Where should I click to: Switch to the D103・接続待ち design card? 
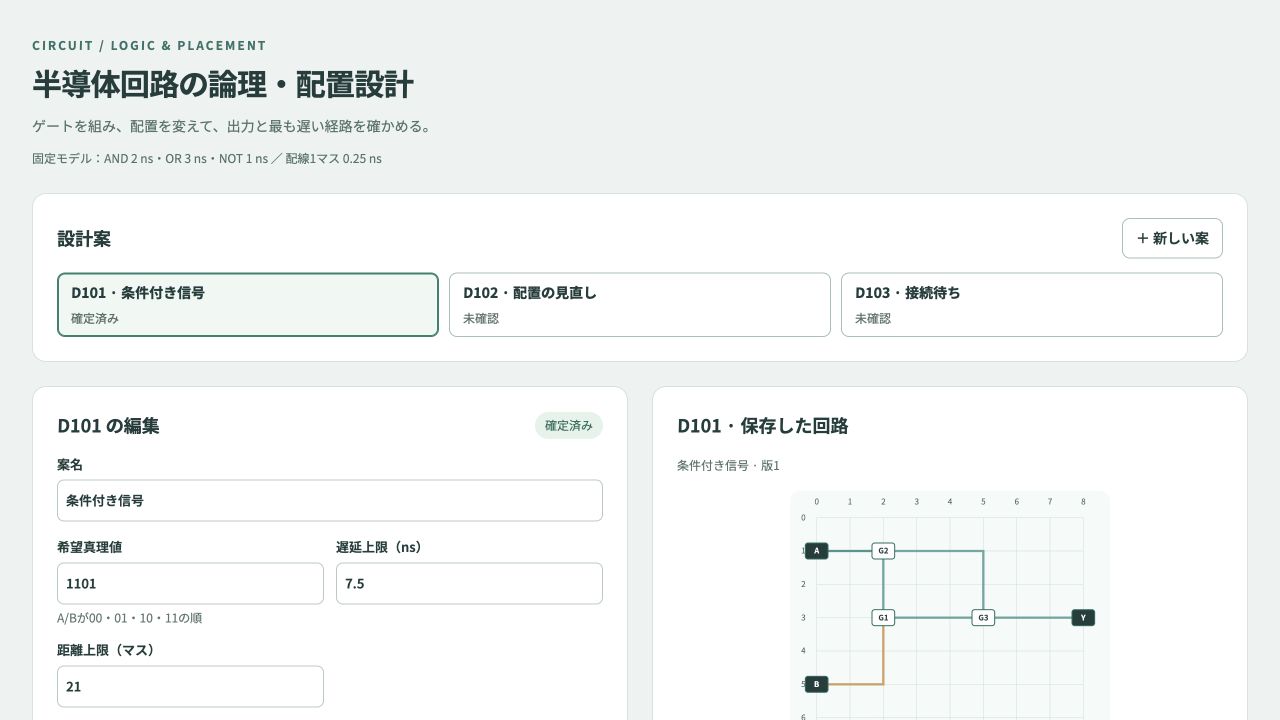tap(1032, 305)
